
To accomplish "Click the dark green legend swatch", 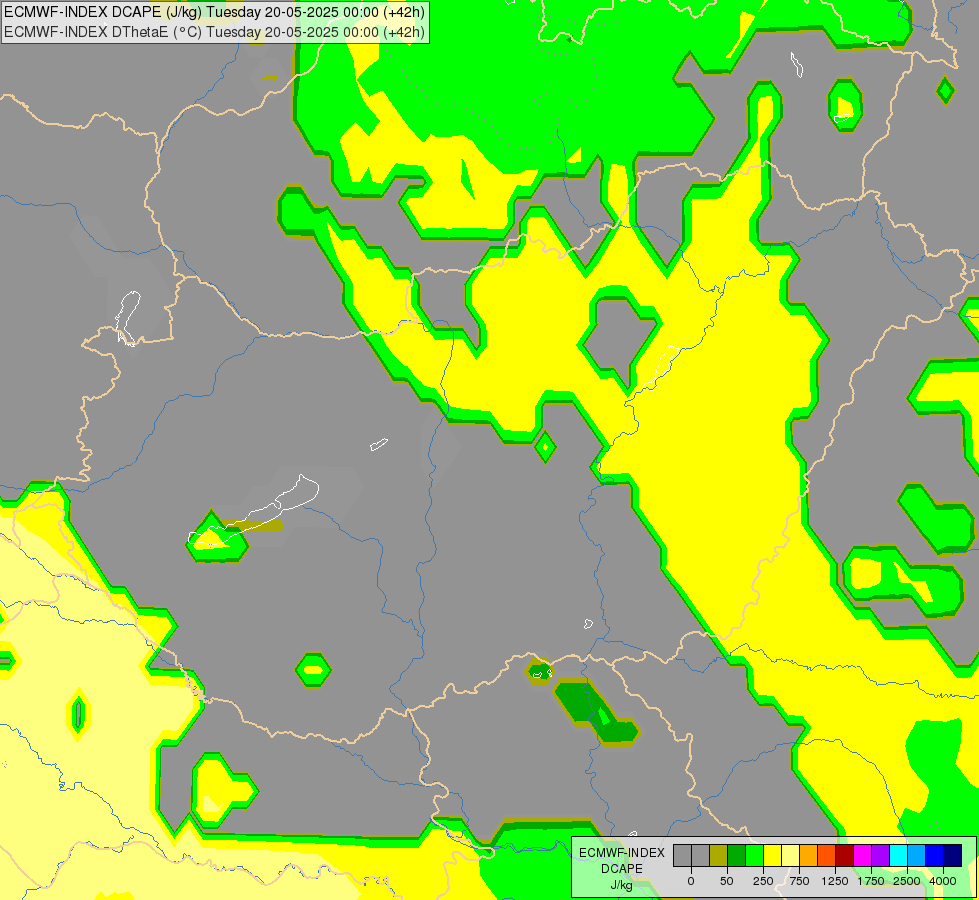I will tap(737, 855).
